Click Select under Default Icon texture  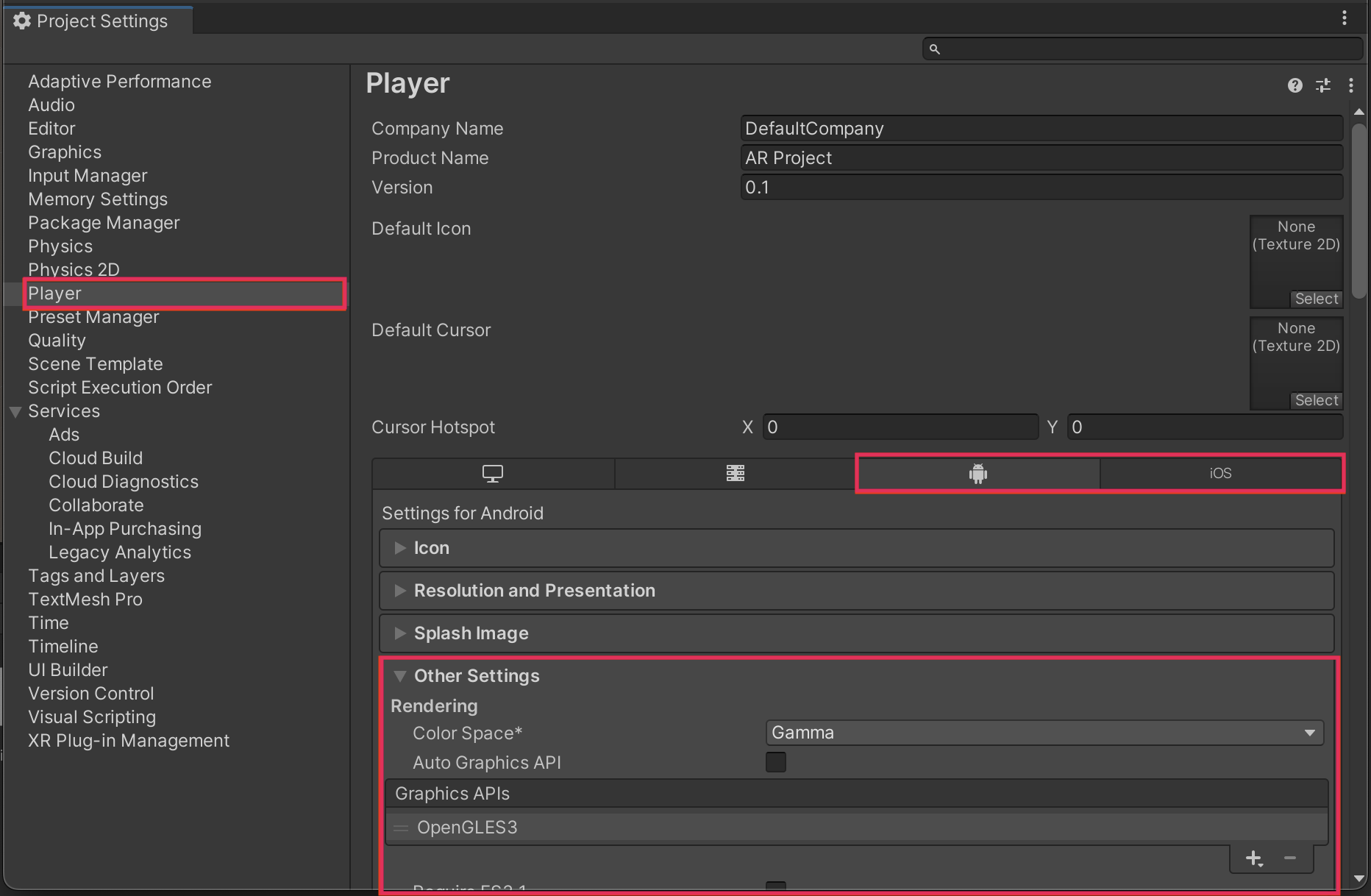(x=1317, y=299)
